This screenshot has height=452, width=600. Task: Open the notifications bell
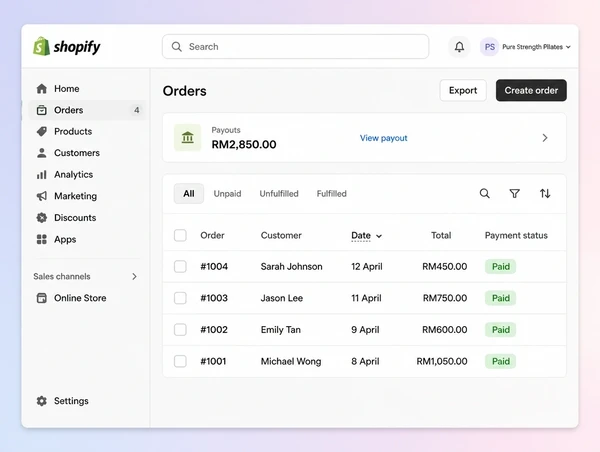pyautogui.click(x=459, y=47)
